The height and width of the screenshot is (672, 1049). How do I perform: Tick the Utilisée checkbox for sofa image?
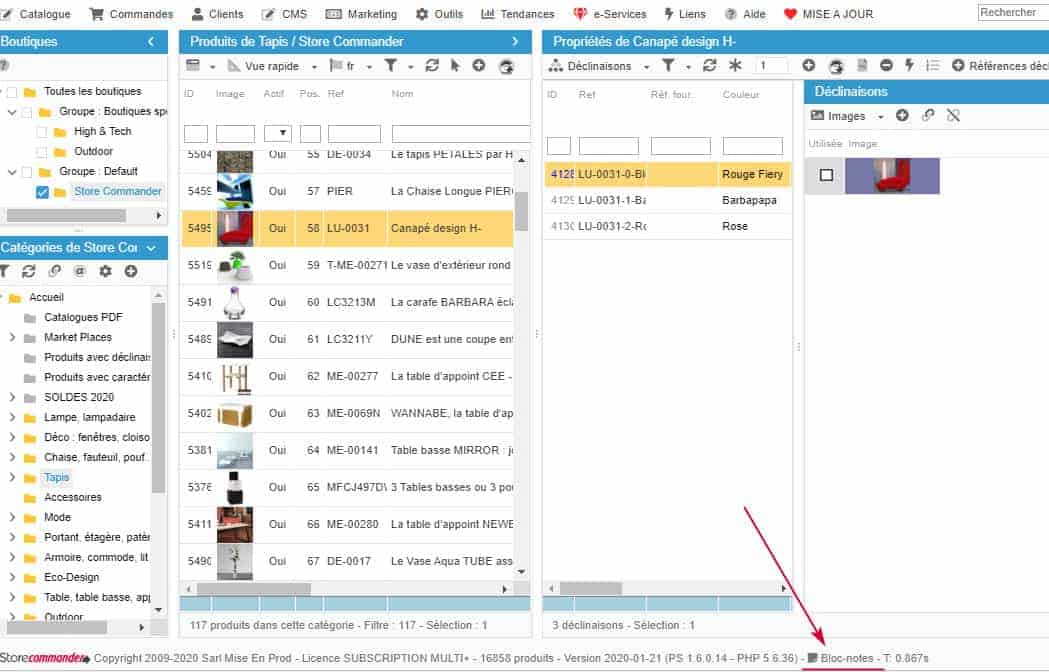pyautogui.click(x=826, y=175)
